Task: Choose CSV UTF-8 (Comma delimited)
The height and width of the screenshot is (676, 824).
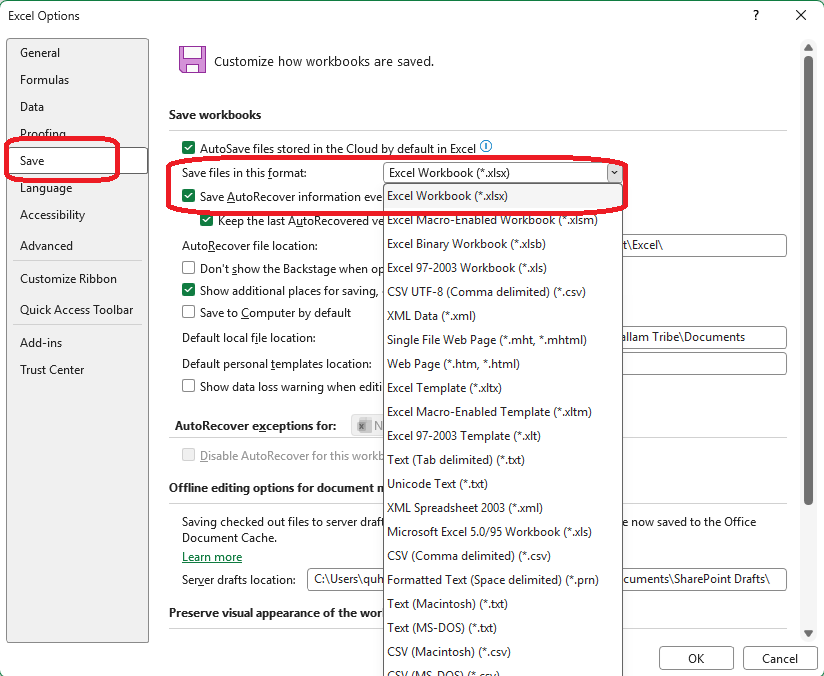Action: pos(503,292)
